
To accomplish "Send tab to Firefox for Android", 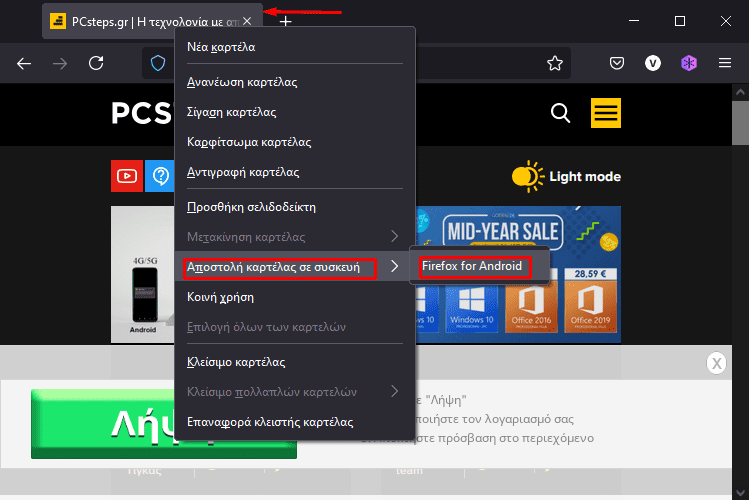I will point(479,266).
